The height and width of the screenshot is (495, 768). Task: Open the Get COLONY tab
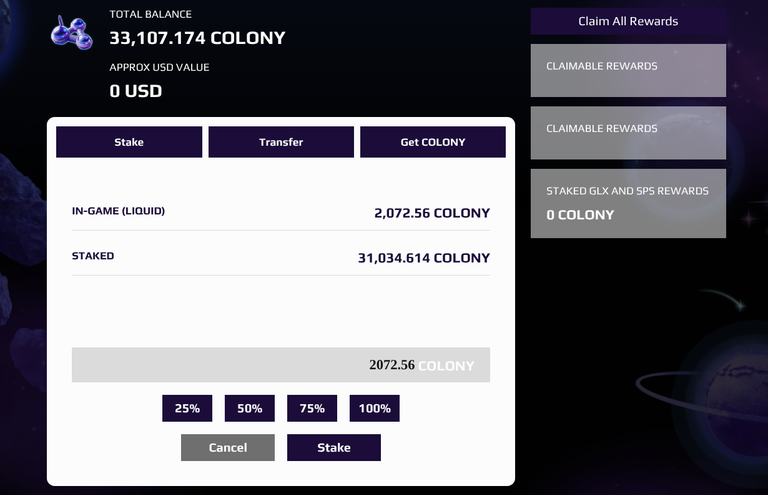[x=433, y=142]
